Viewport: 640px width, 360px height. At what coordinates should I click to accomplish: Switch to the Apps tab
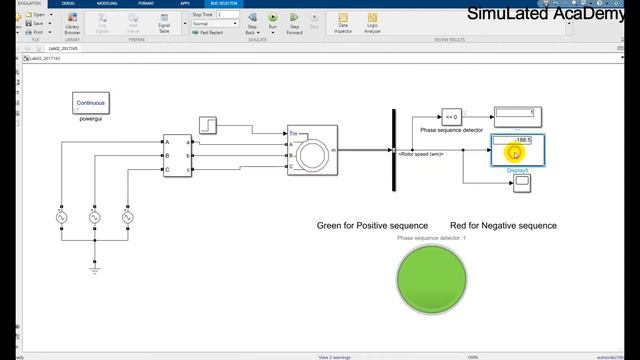pos(185,3)
